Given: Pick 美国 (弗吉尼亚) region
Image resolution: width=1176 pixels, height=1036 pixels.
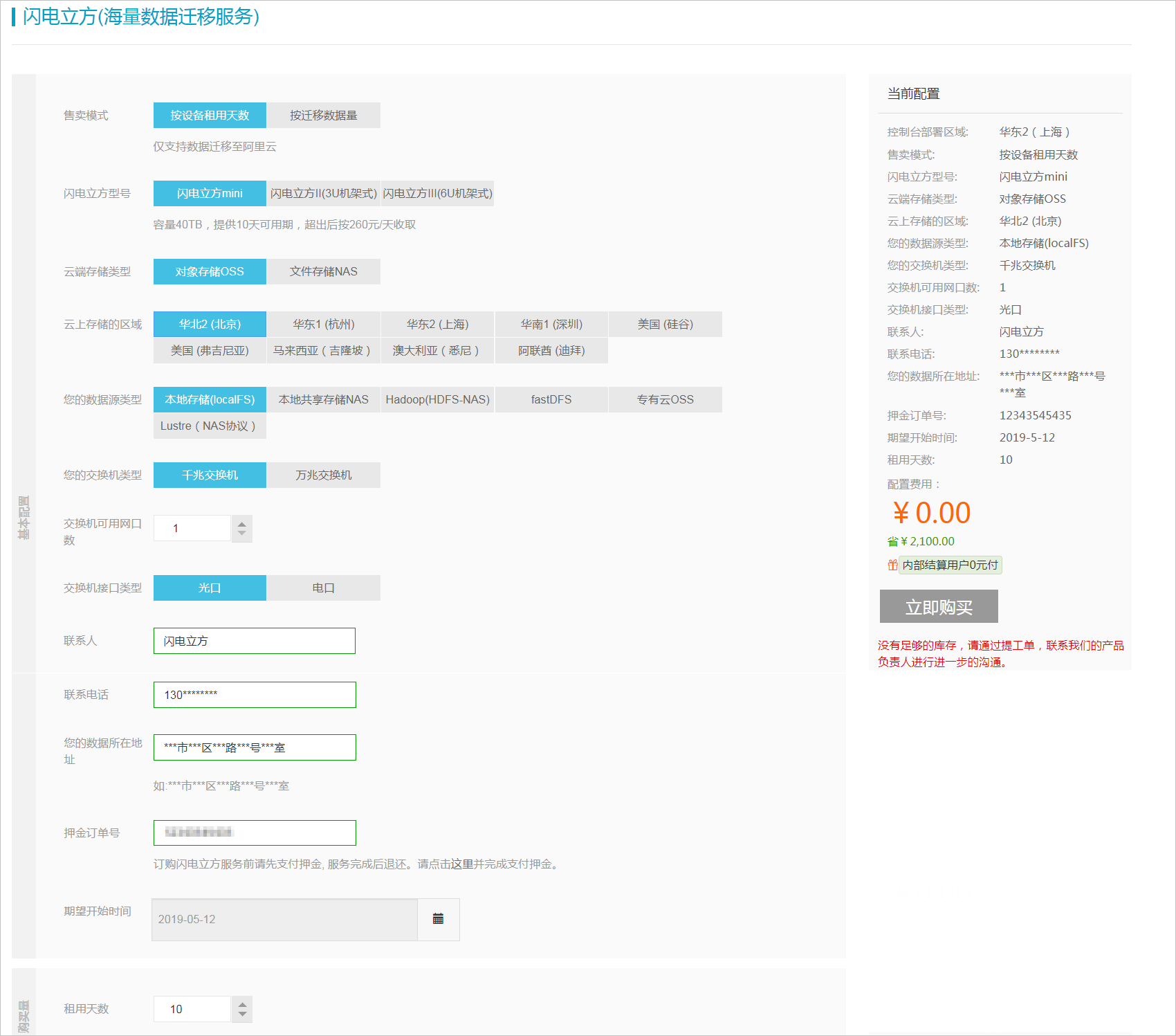Looking at the screenshot, I should 210,351.
